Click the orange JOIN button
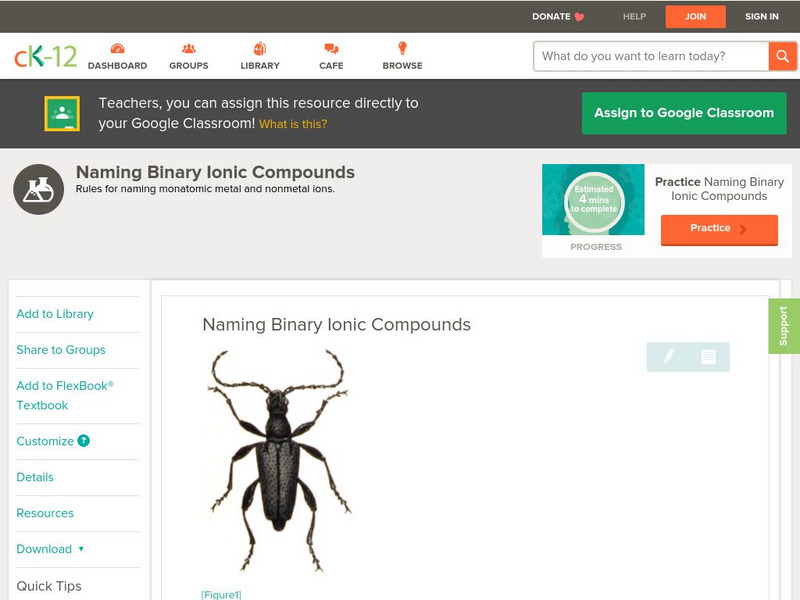Viewport: 800px width, 600px height. tap(695, 17)
